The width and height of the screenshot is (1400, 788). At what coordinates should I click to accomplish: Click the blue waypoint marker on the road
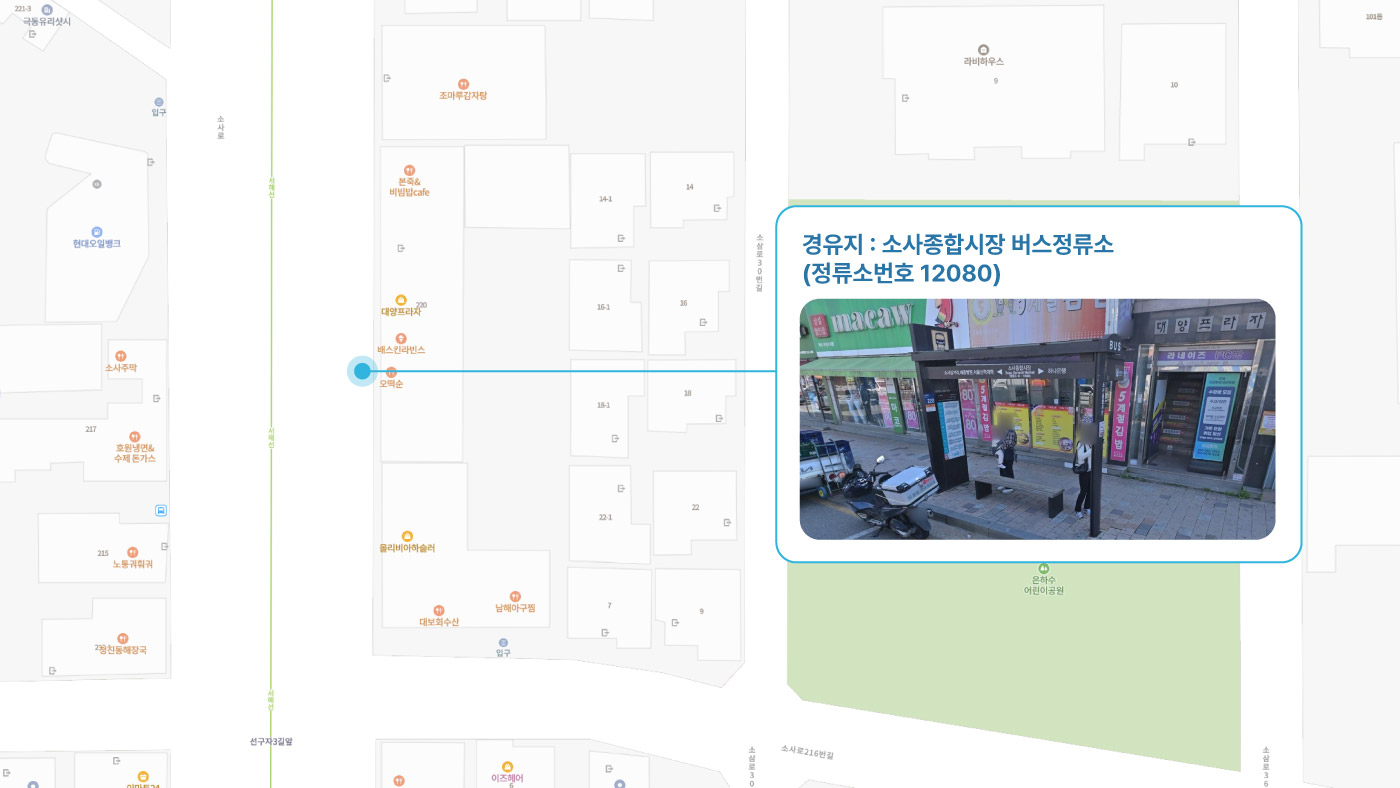point(362,371)
